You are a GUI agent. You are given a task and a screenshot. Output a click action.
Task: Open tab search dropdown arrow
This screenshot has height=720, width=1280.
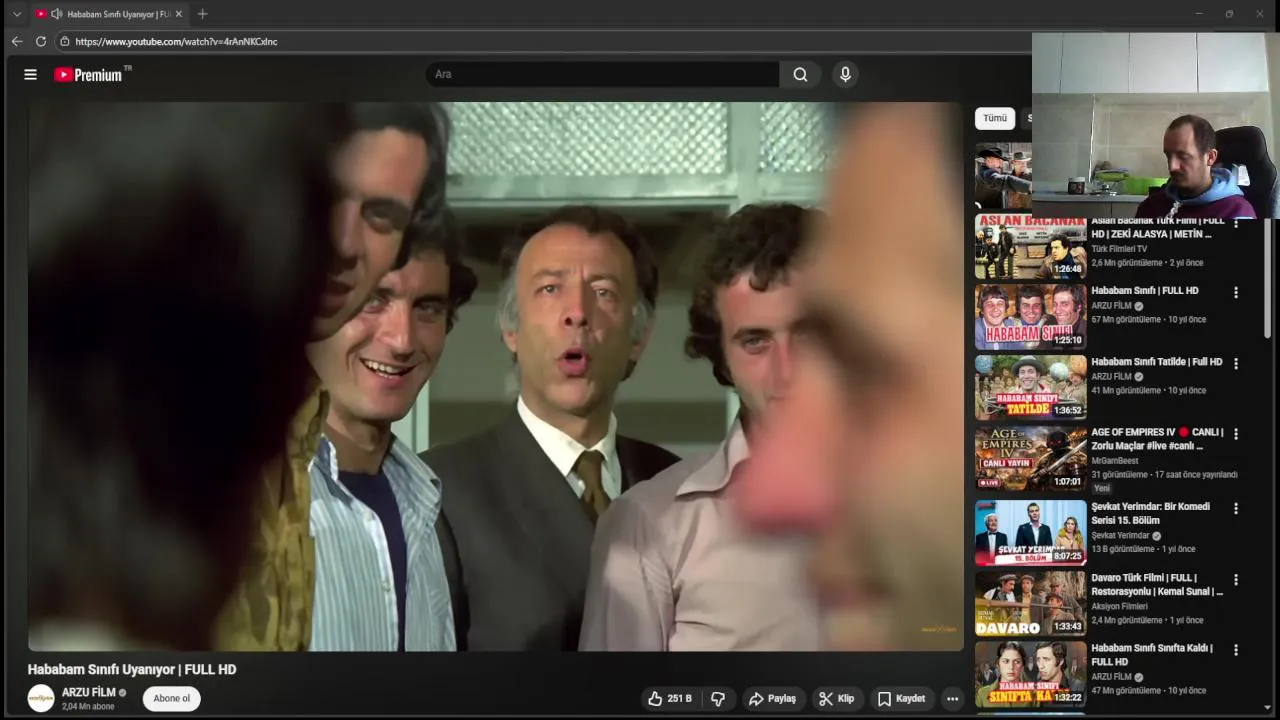click(17, 14)
